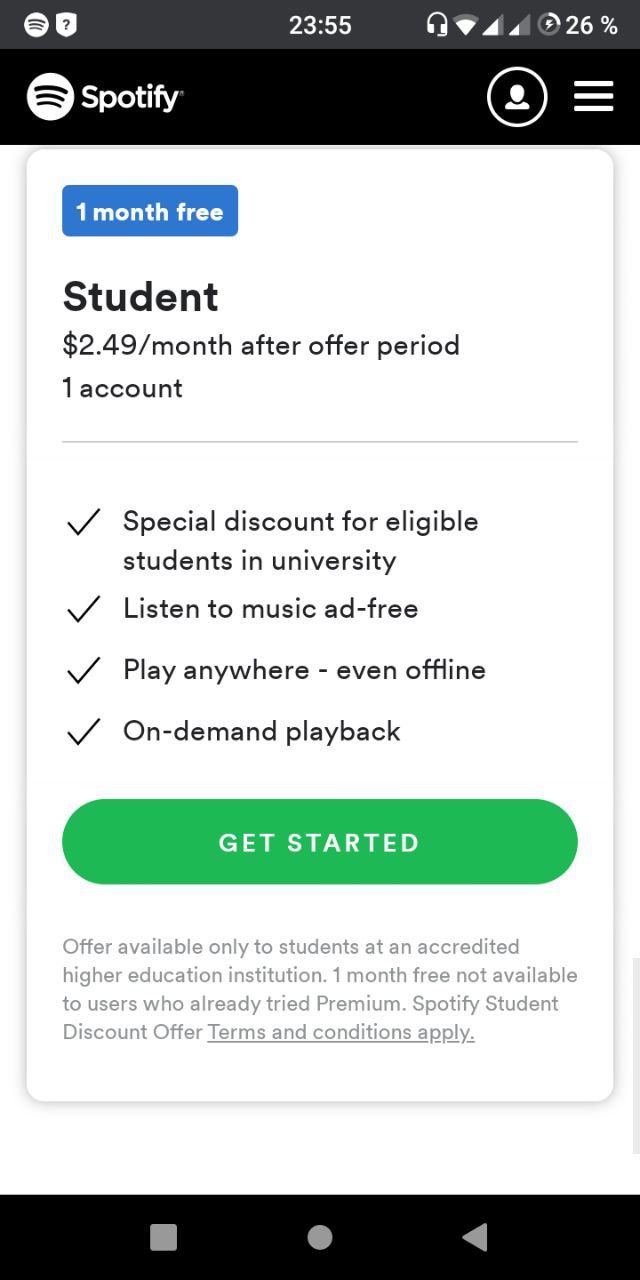Open the Spotify logo home link
Image resolution: width=640 pixels, height=1280 pixels.
105,97
